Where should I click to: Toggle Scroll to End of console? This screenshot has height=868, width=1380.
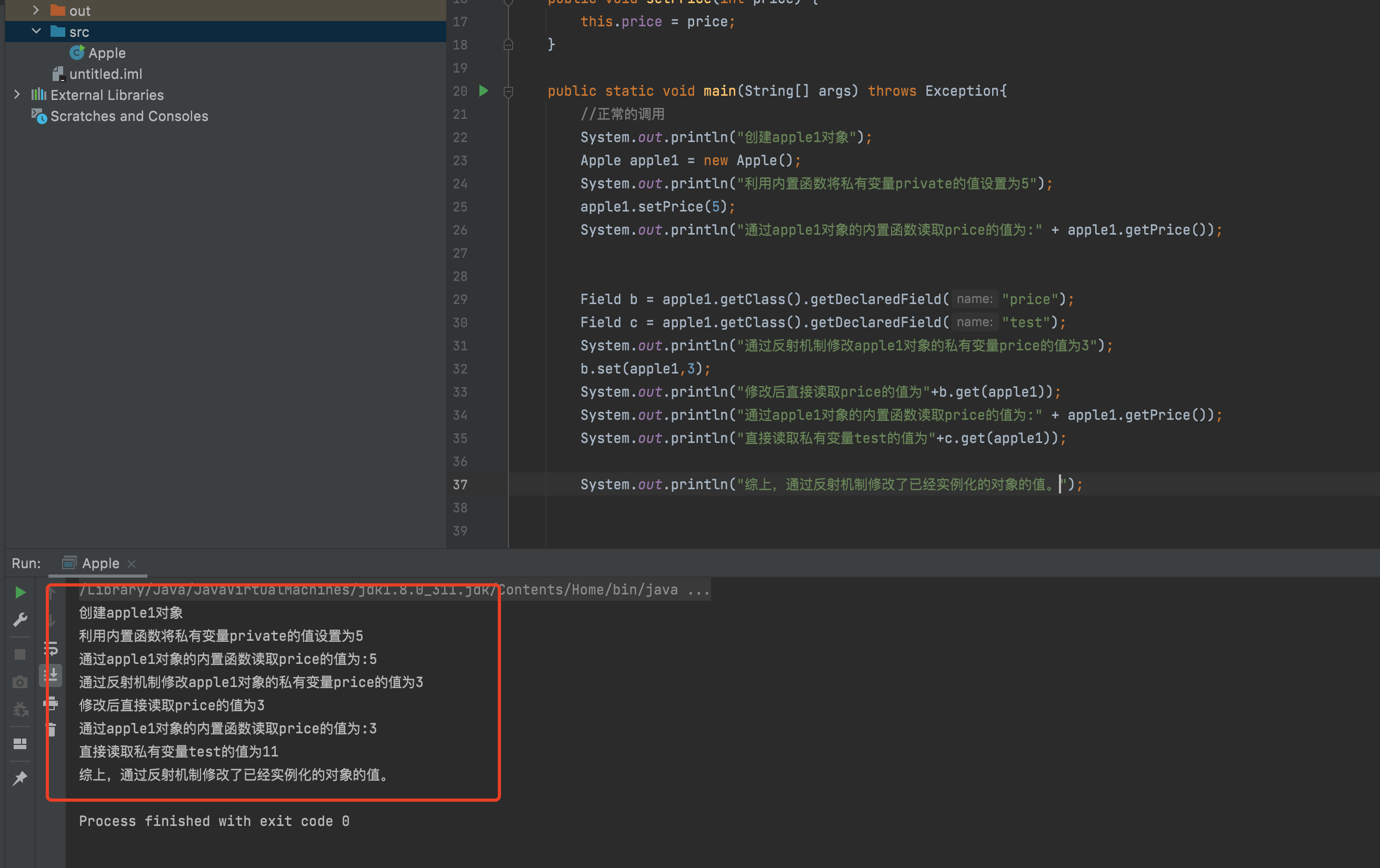tap(51, 675)
